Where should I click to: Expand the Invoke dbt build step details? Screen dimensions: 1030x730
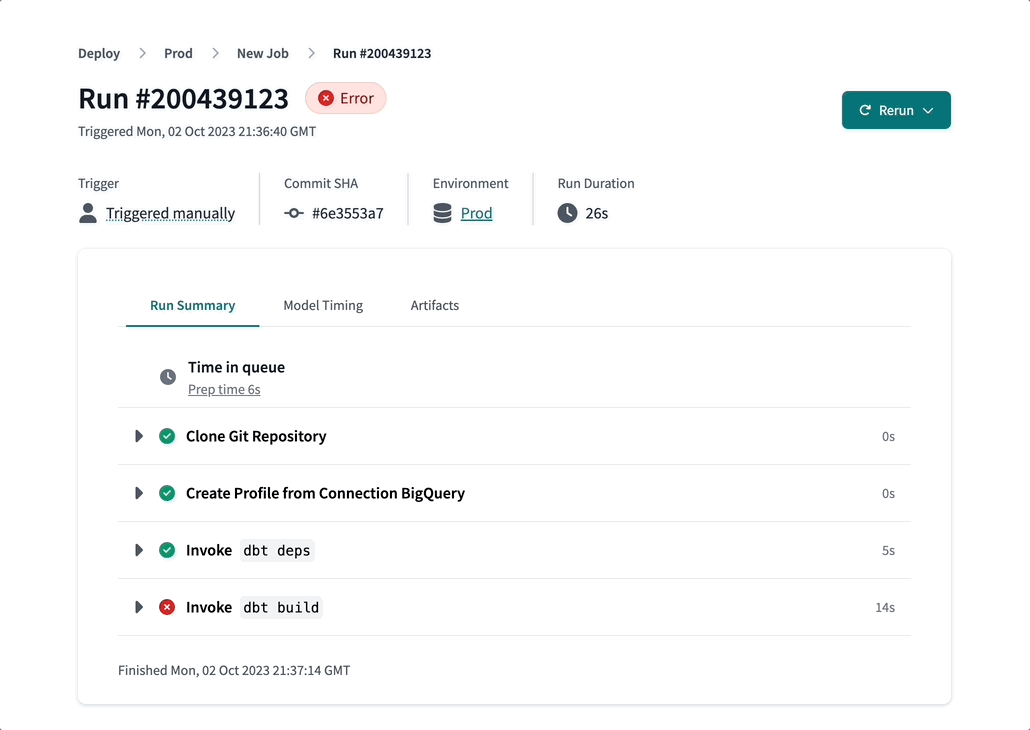pos(139,607)
